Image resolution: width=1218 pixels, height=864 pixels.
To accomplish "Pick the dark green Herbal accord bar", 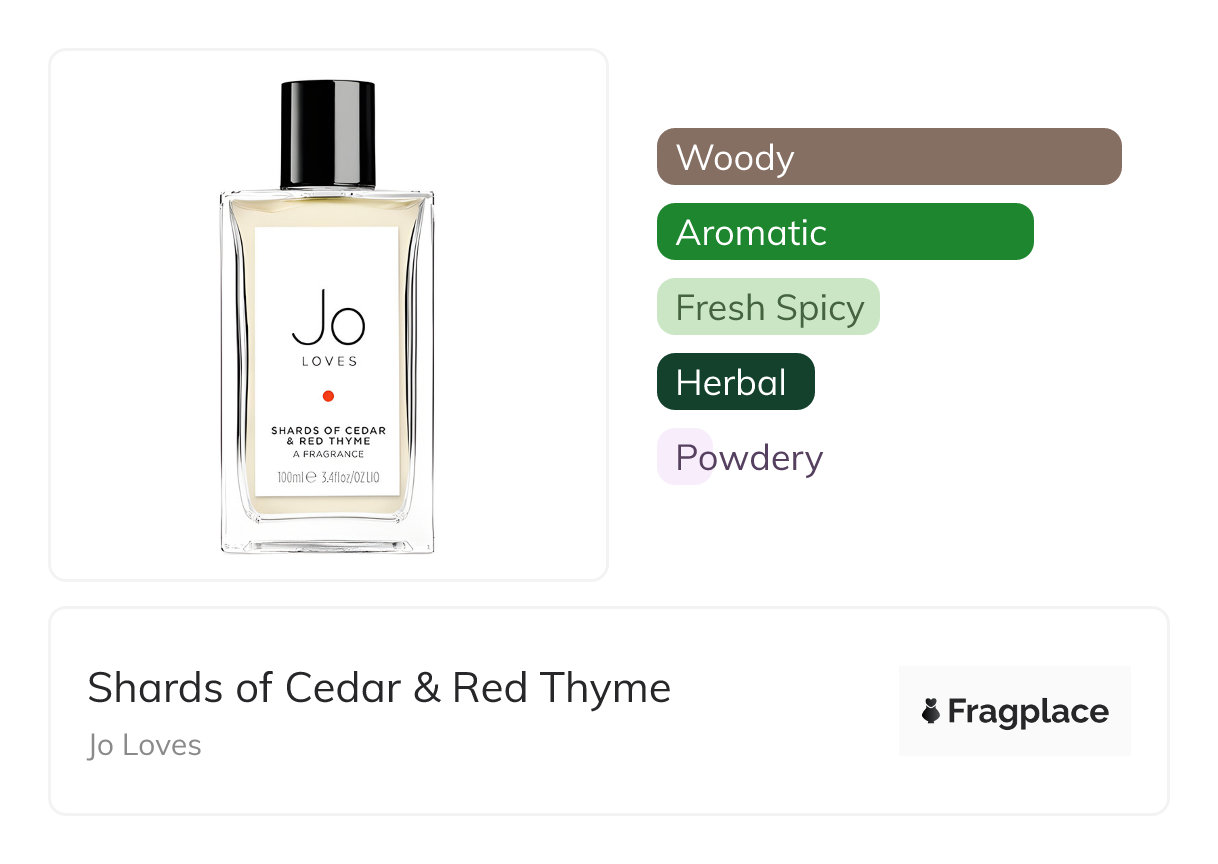I will point(735,382).
